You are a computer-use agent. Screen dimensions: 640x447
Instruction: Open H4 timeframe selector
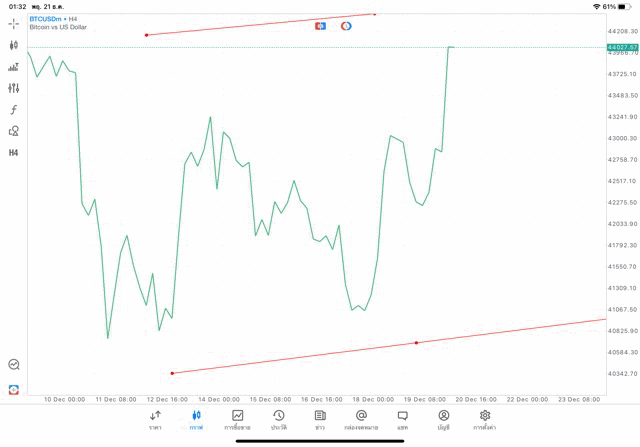coord(14,153)
